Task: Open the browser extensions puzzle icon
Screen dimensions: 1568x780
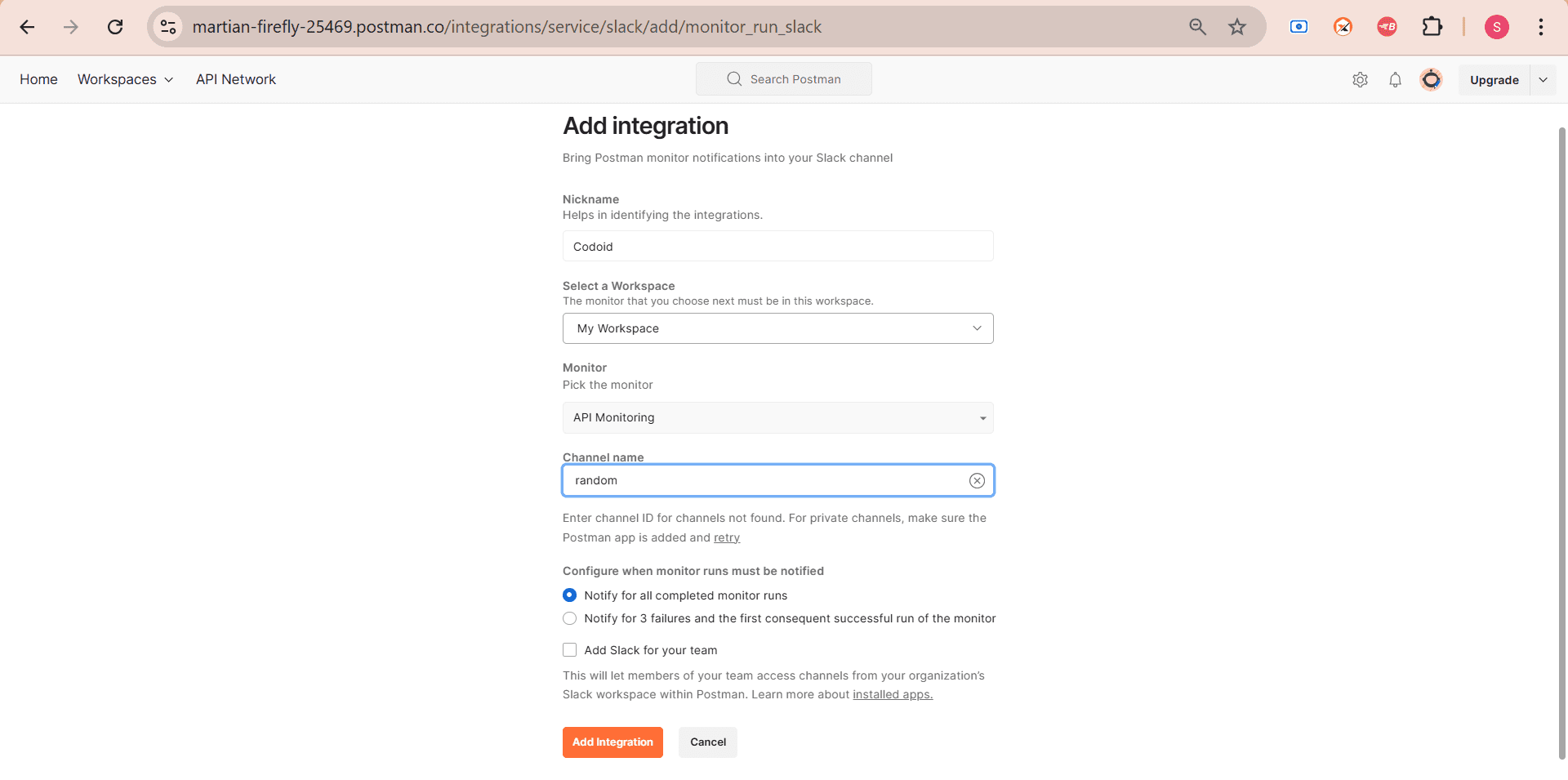Action: point(1432,27)
